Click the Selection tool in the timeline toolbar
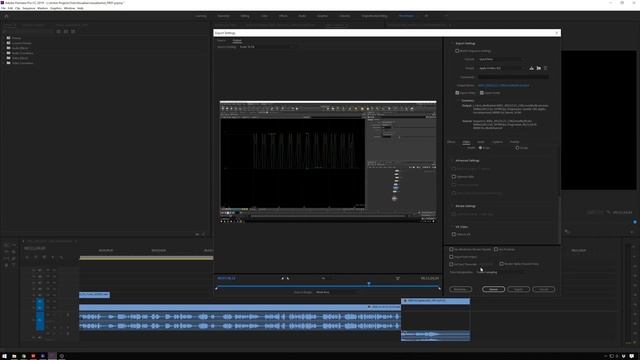 click(6, 245)
